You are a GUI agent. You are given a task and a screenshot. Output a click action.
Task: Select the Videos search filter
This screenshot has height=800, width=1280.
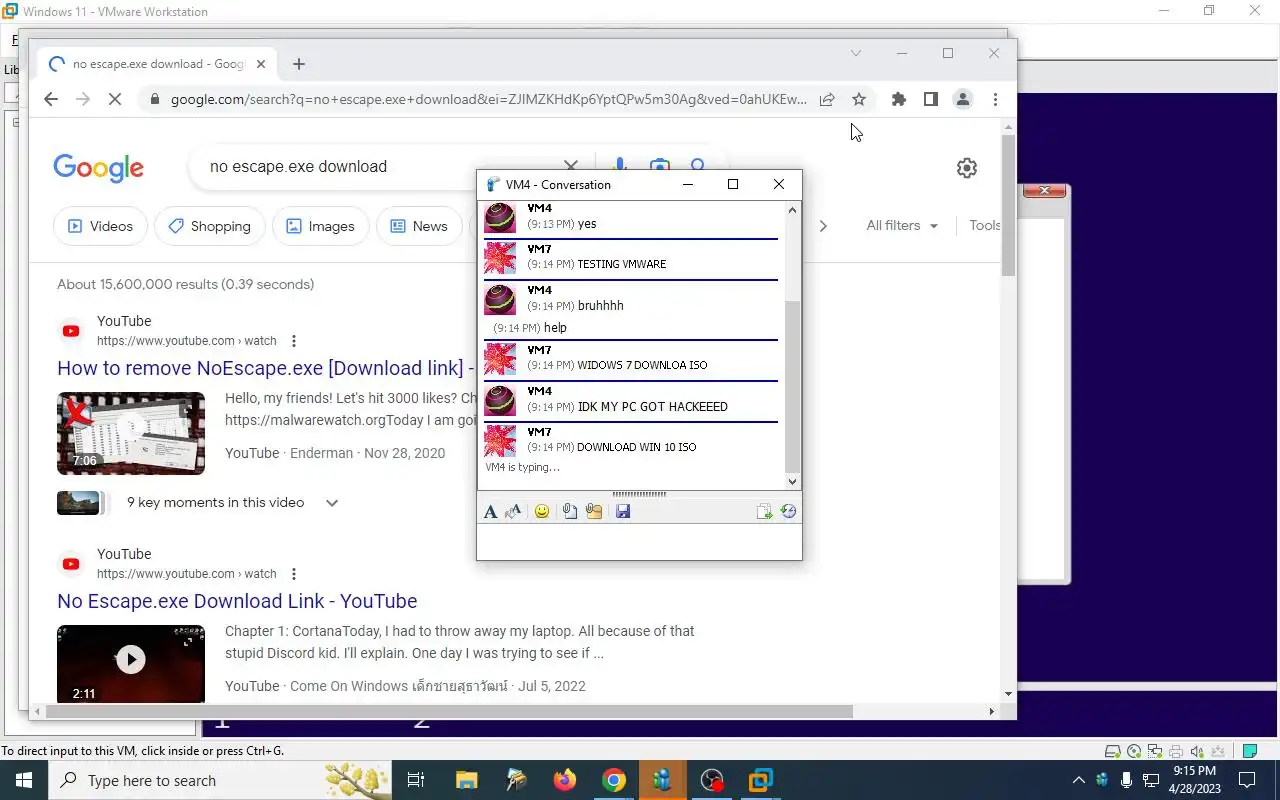tap(100, 226)
